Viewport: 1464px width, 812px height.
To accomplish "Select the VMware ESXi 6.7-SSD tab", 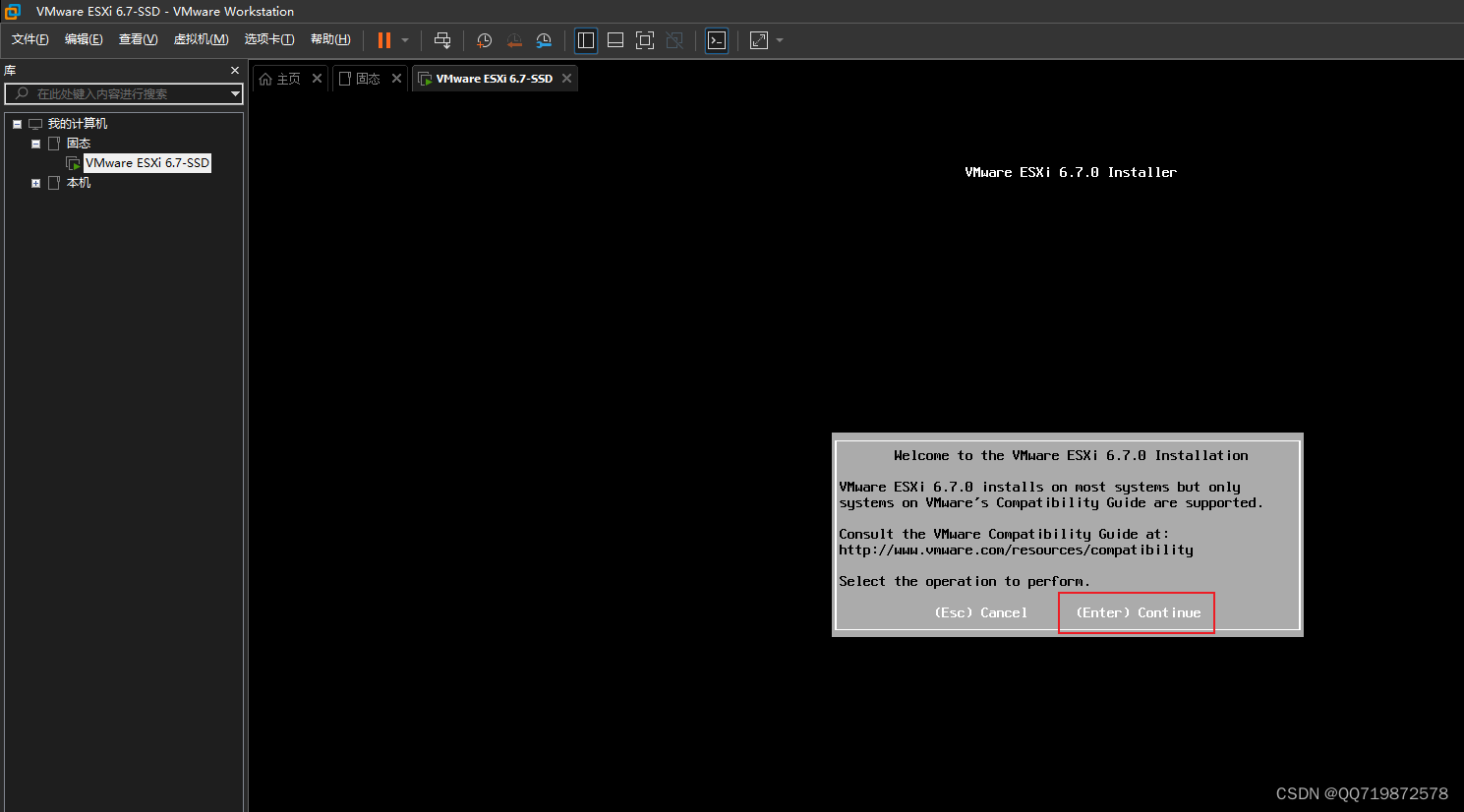I will pyautogui.click(x=495, y=79).
